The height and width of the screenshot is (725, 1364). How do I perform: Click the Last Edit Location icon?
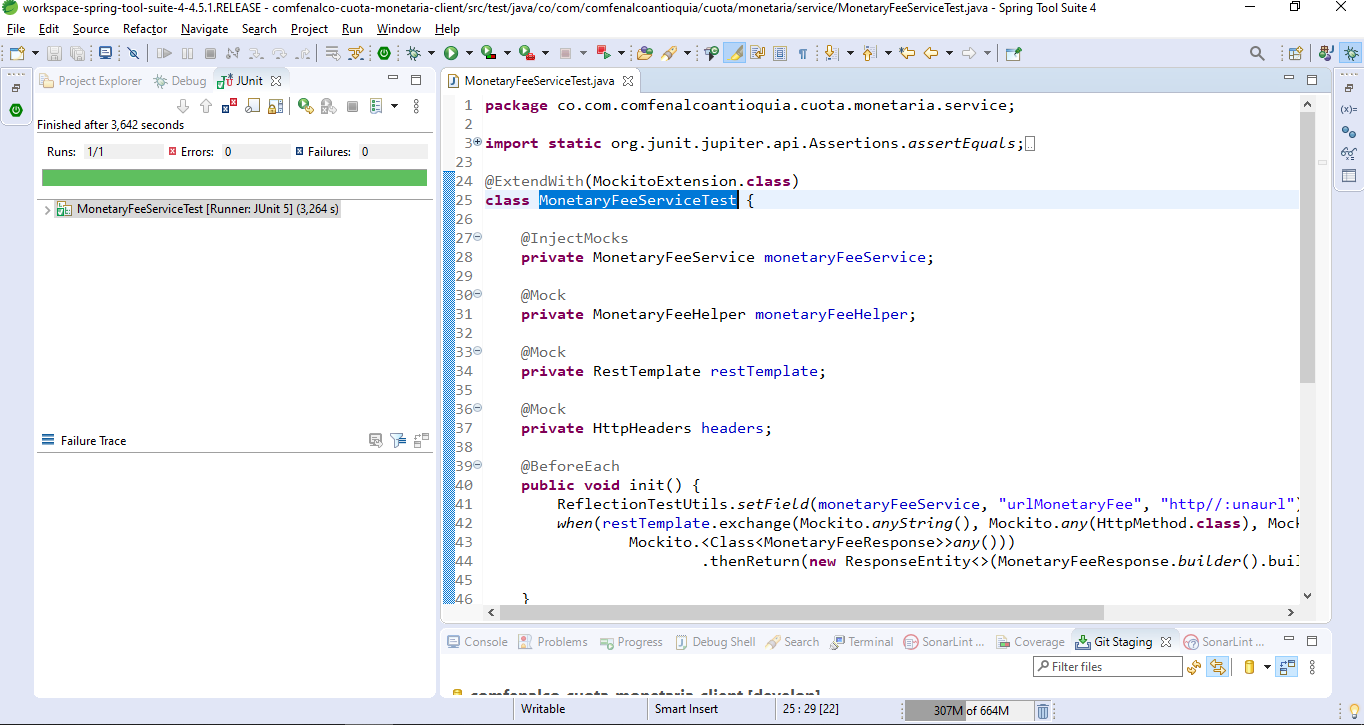pyautogui.click(x=907, y=53)
